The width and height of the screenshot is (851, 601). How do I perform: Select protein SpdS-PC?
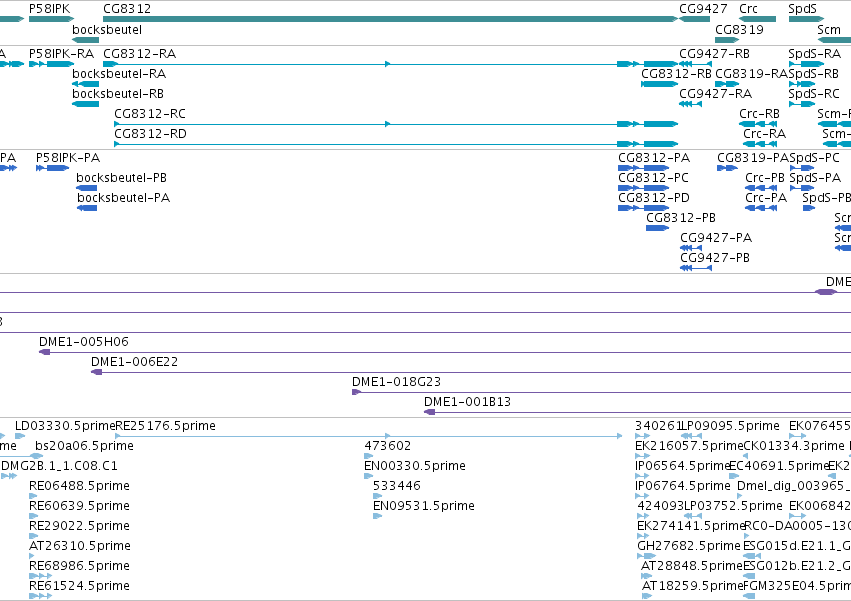click(815, 158)
